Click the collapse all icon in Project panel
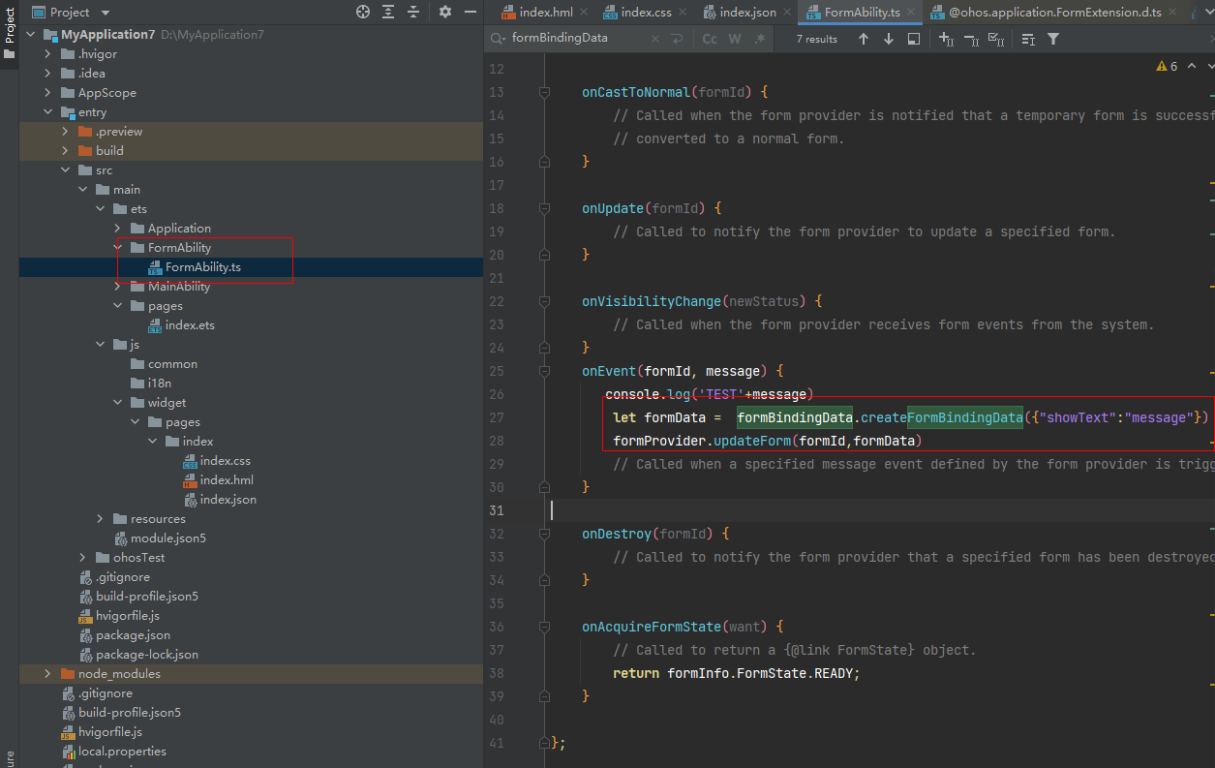The height and width of the screenshot is (768, 1215). pyautogui.click(x=413, y=12)
